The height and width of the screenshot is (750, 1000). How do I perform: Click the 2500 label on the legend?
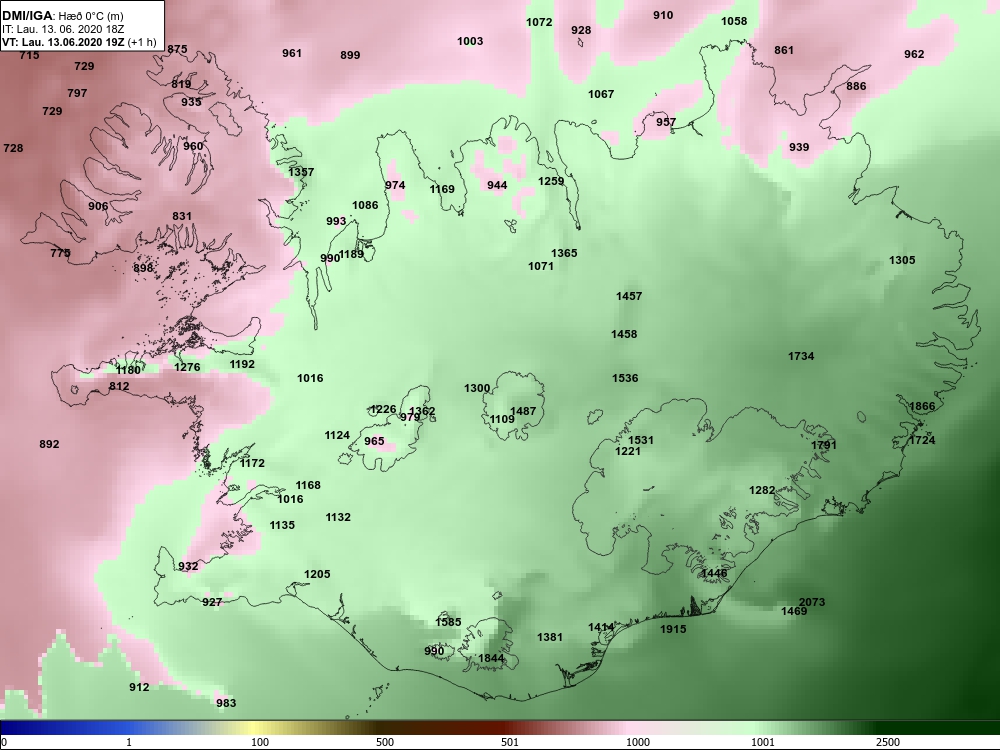[888, 742]
